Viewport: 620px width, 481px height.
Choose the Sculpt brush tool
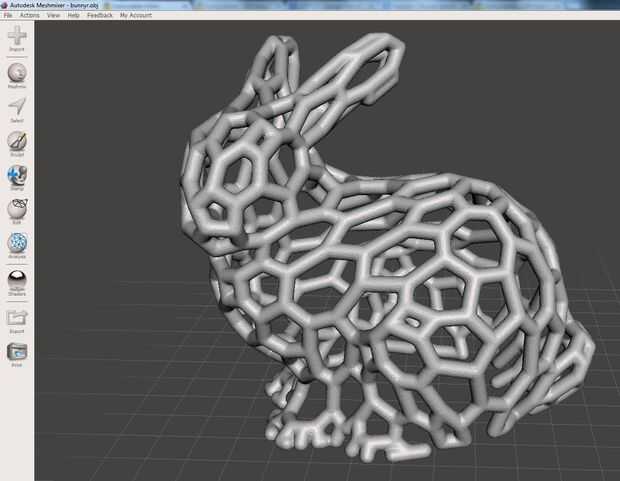click(x=17, y=144)
